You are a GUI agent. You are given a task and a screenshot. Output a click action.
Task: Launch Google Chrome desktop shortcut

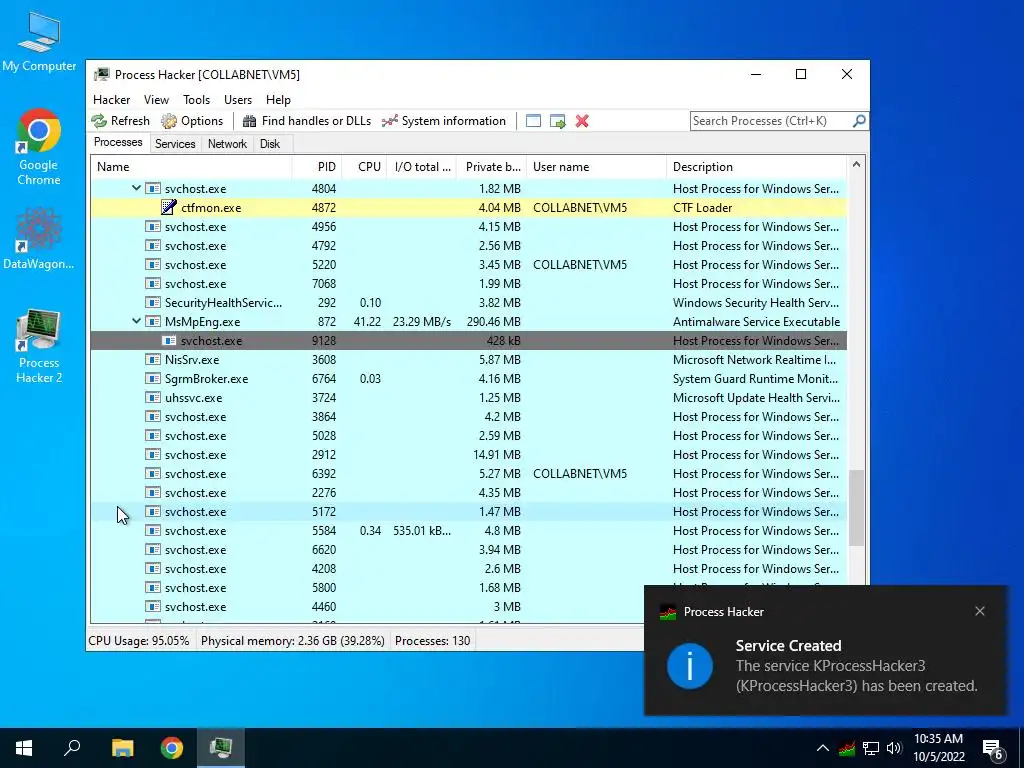point(39,147)
